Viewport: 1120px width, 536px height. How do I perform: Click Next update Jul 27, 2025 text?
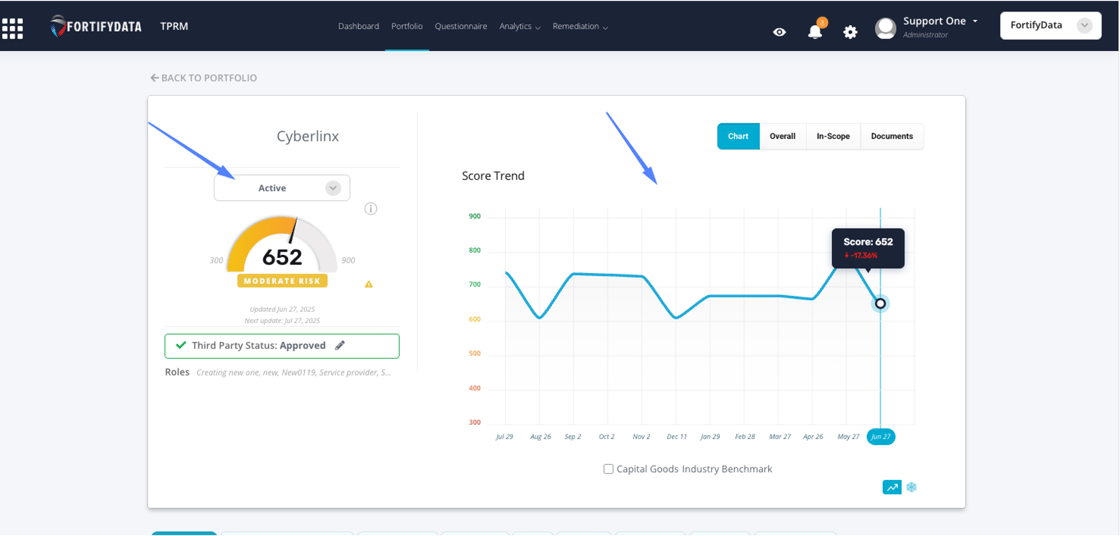(x=282, y=321)
